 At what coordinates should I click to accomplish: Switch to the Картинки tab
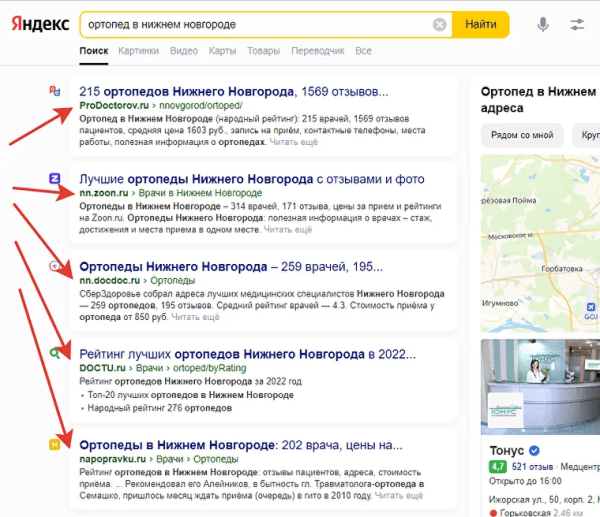click(x=138, y=51)
